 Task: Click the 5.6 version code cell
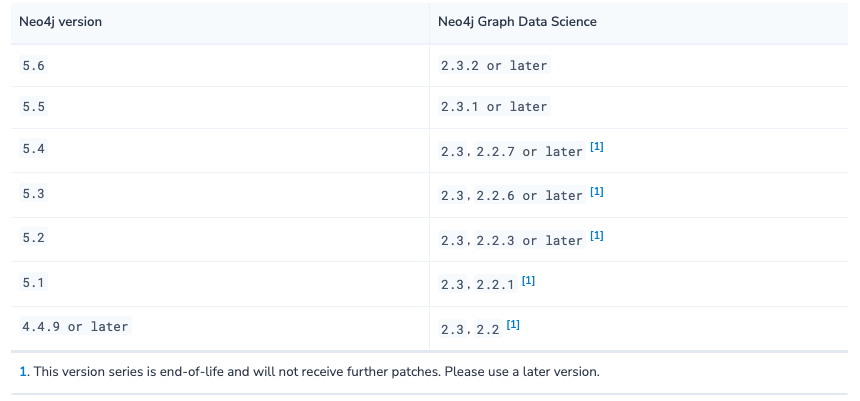pyautogui.click(x=33, y=65)
